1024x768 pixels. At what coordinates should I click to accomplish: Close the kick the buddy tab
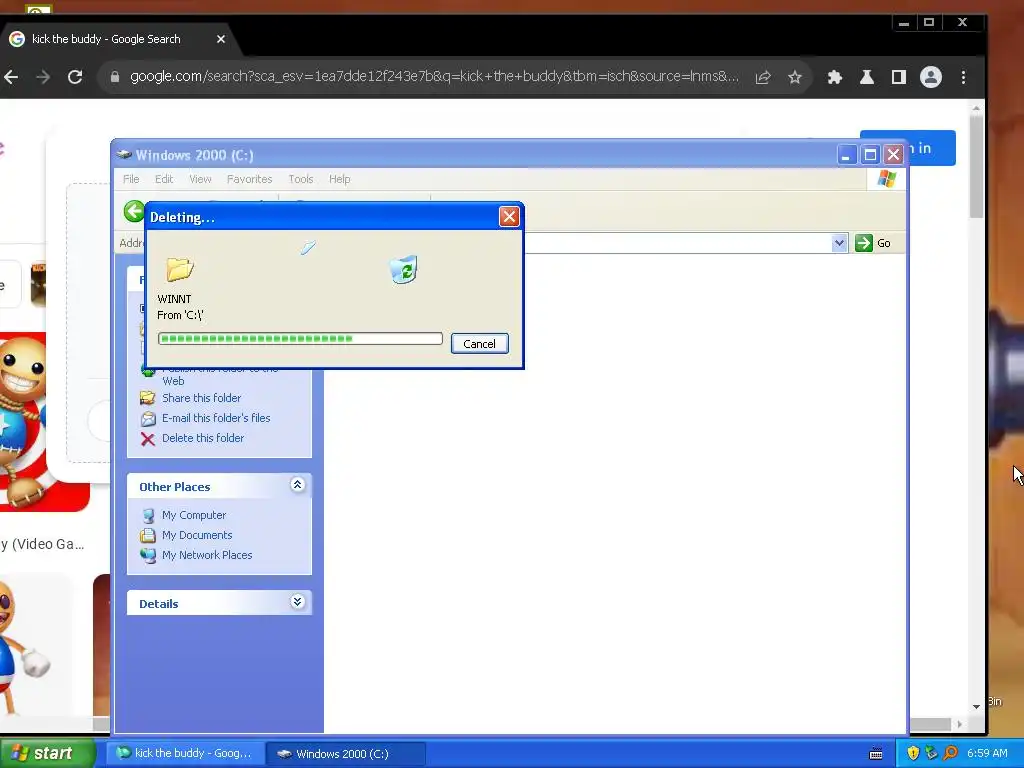click(221, 39)
